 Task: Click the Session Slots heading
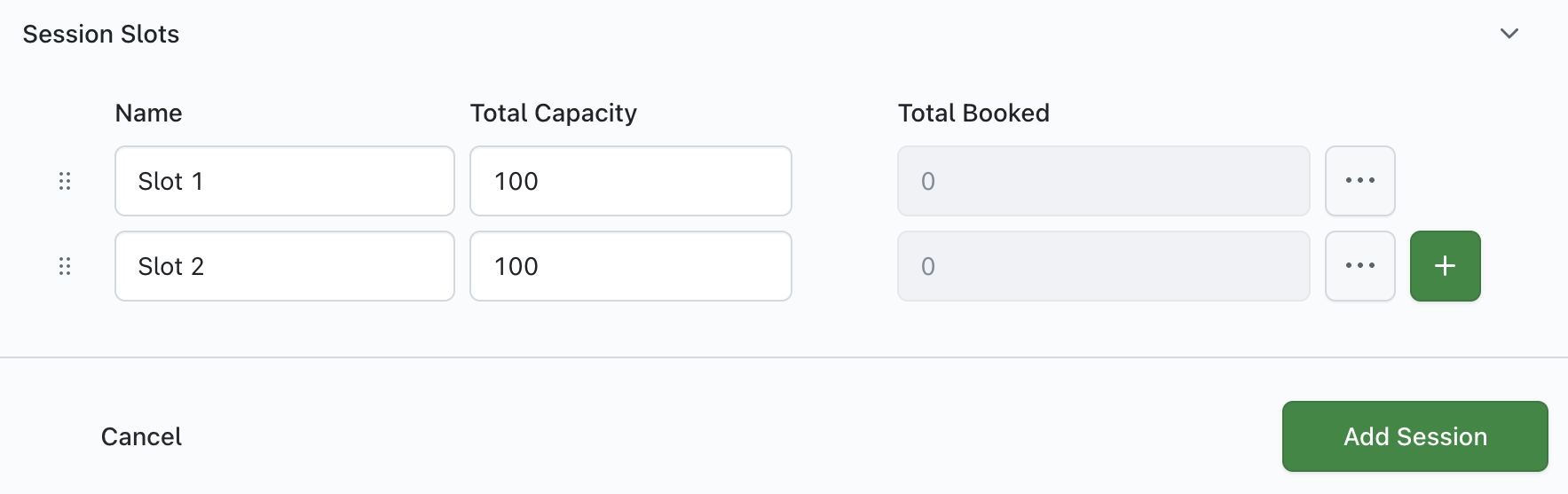pos(101,34)
